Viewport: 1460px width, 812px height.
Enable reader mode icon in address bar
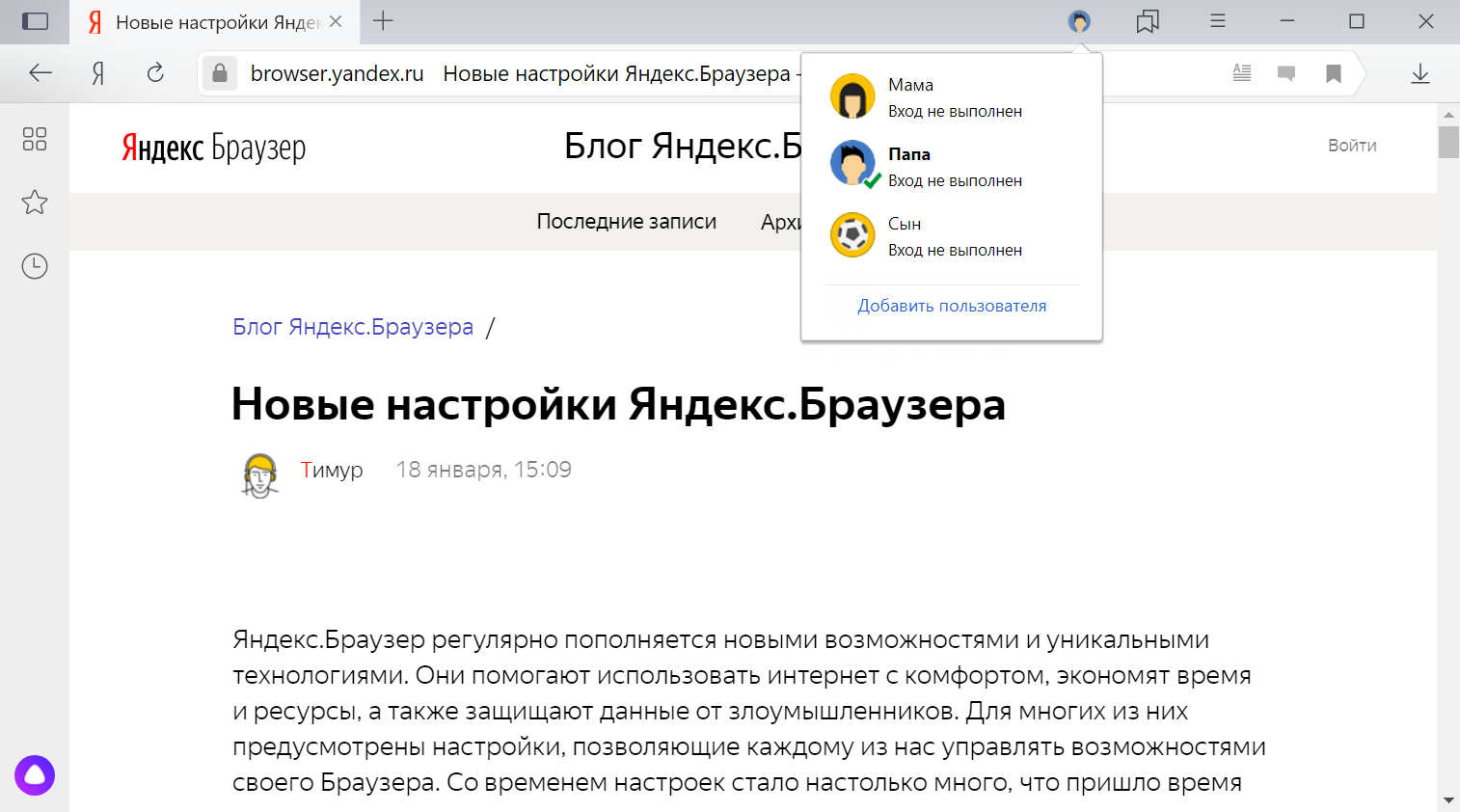click(1242, 73)
